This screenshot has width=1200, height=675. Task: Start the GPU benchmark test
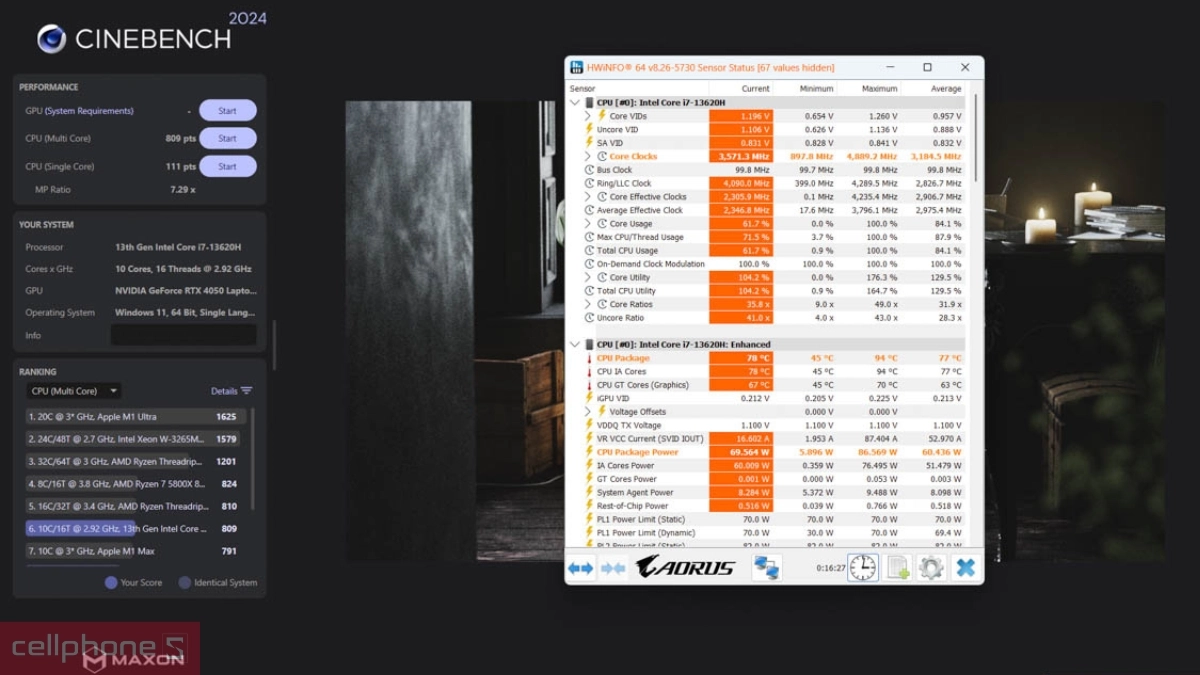227,111
